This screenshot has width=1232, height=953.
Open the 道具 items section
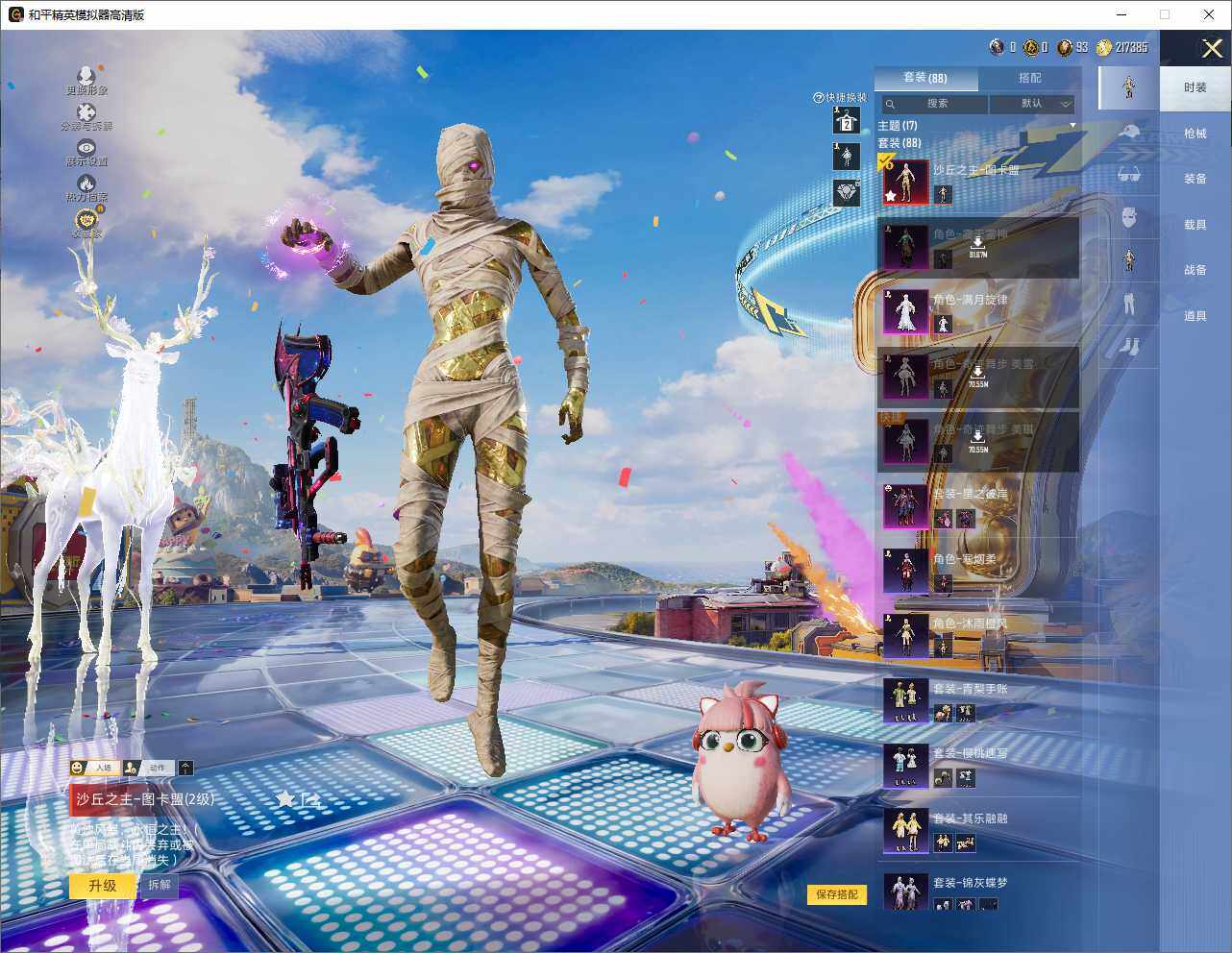[x=1195, y=316]
